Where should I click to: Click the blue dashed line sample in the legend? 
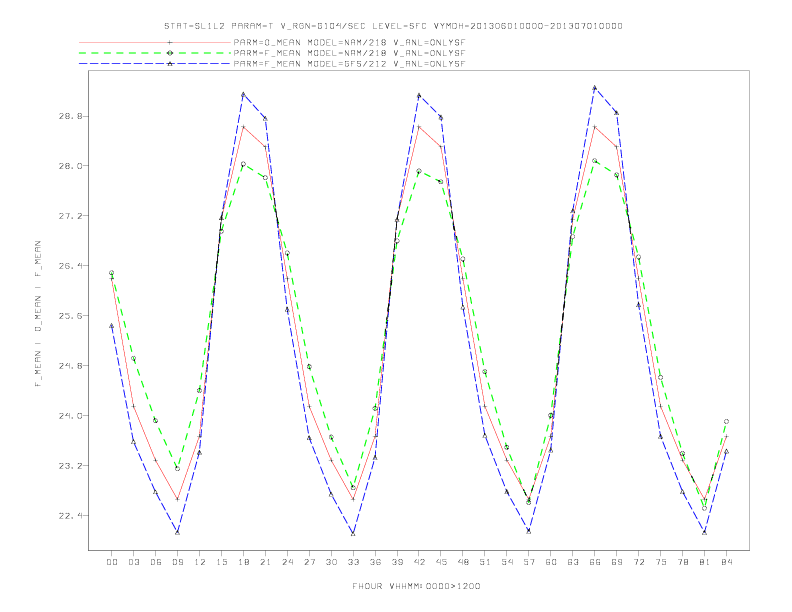pyautogui.click(x=155, y=64)
